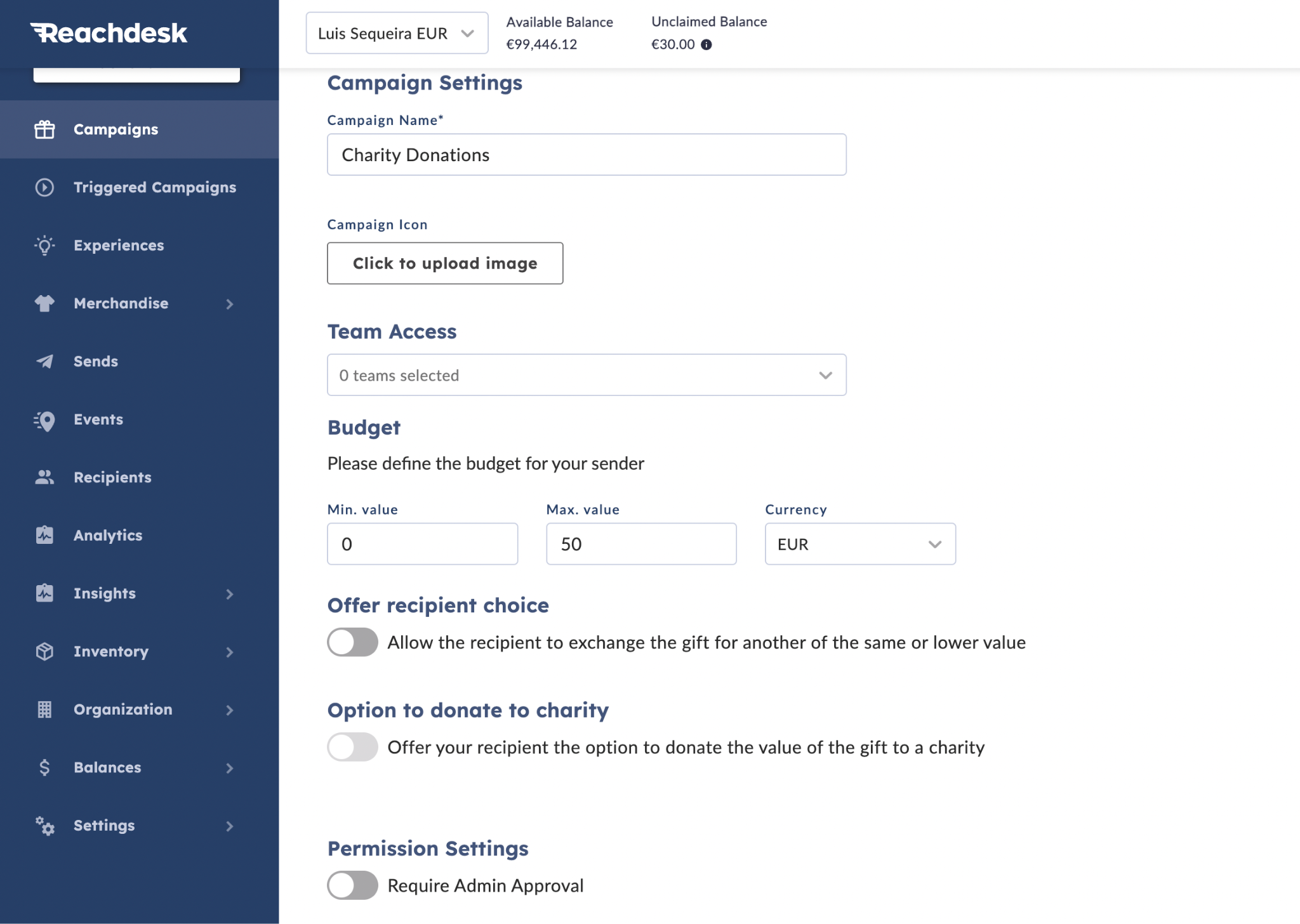Click the Settings gears icon
The image size is (1300, 924).
[44, 826]
